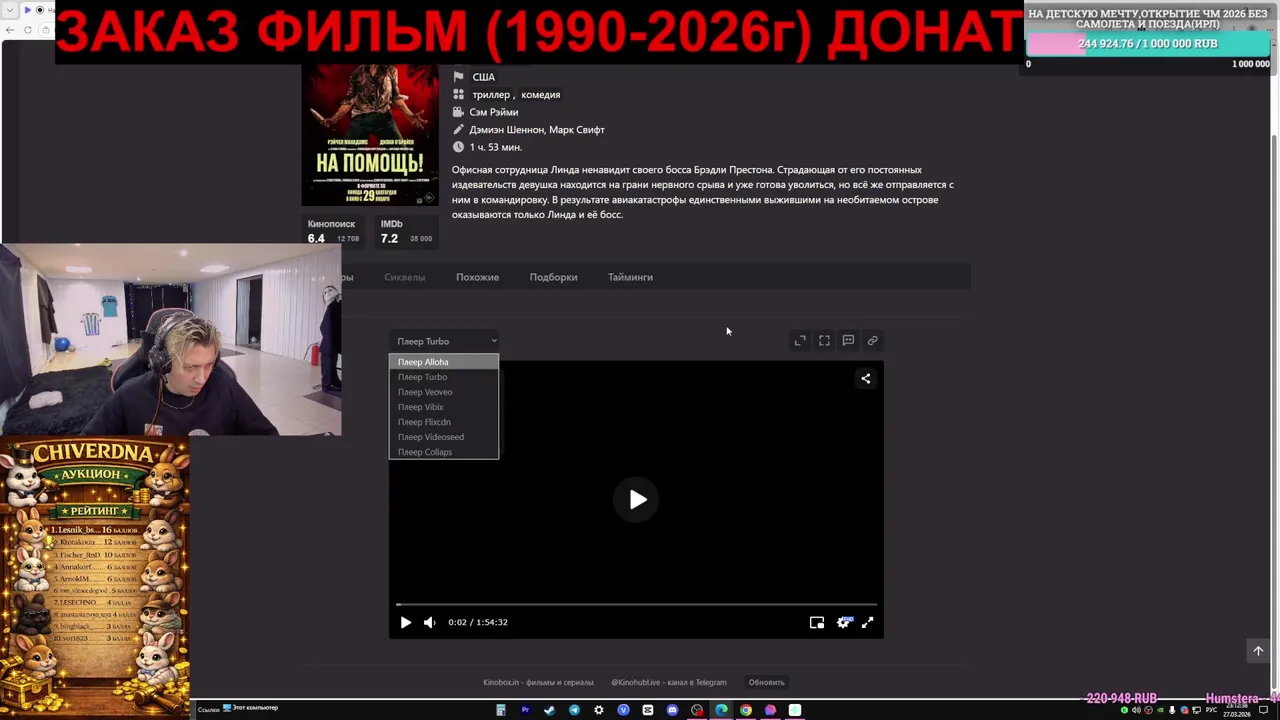
Task: Click the Кинопоиск 6.4 rating badge
Action: (334, 232)
